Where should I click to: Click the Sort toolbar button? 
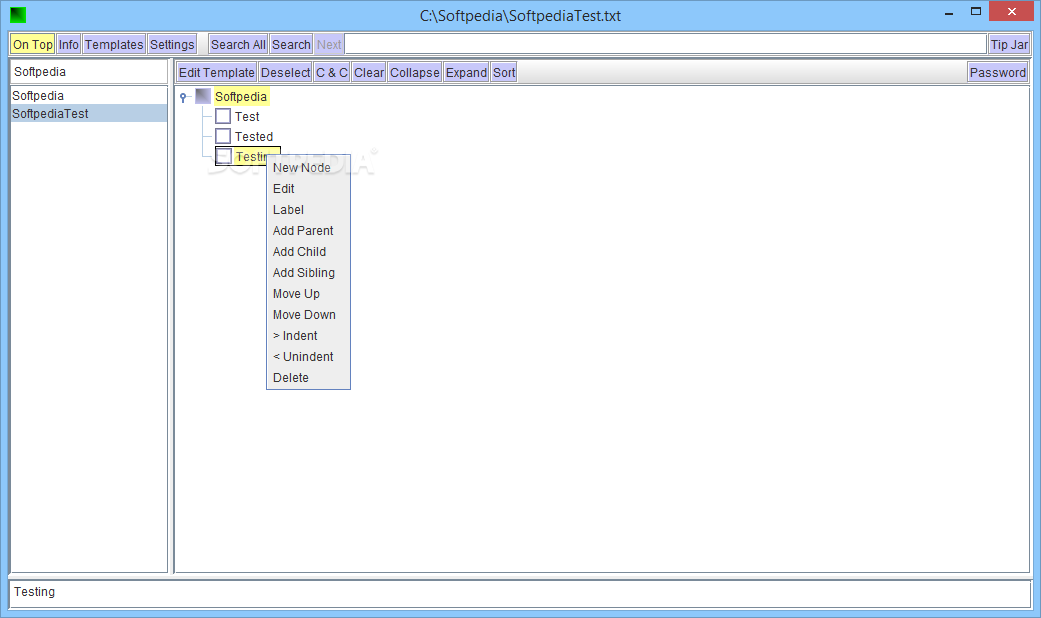[504, 72]
